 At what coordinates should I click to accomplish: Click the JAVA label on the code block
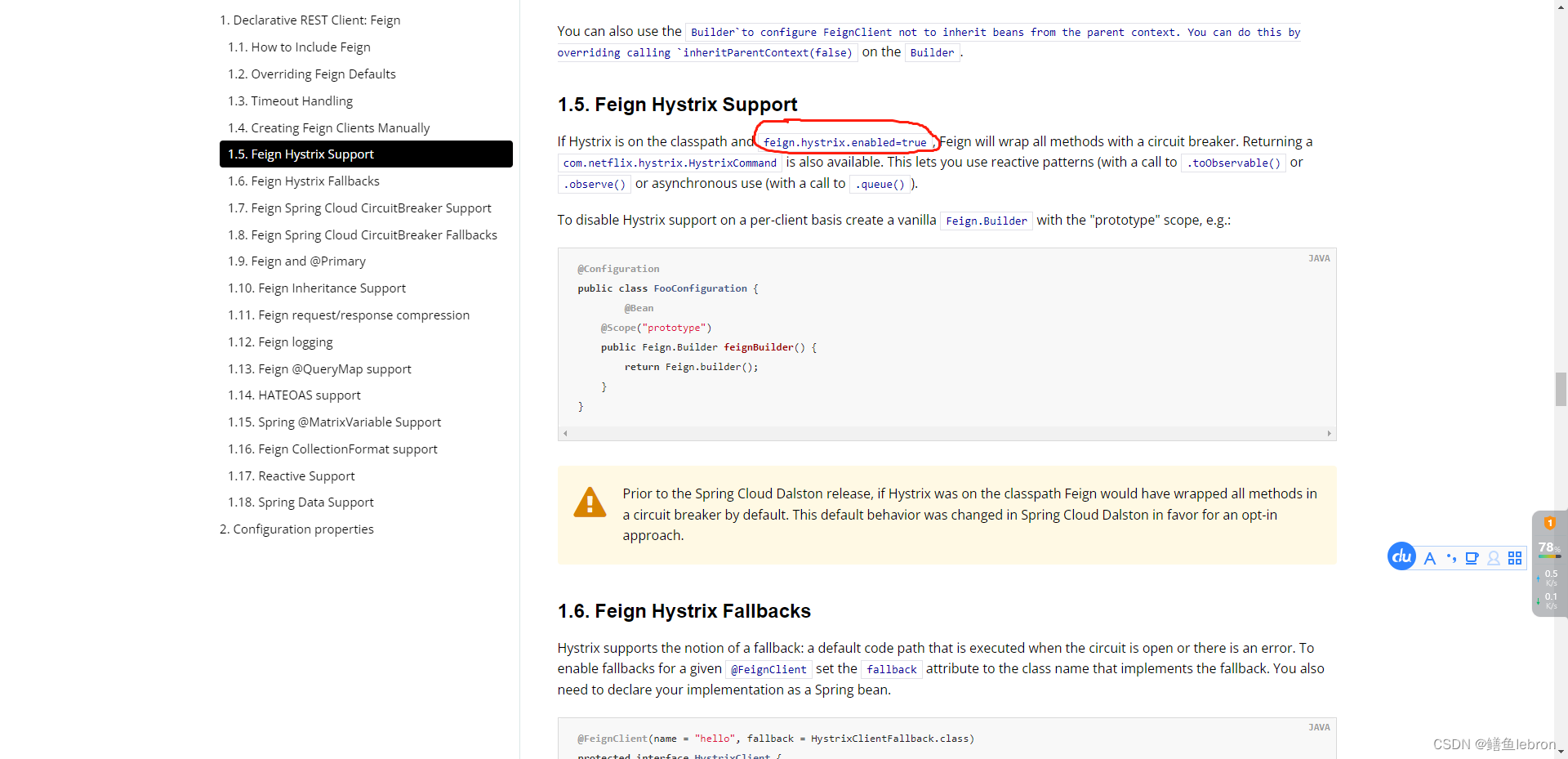click(x=1320, y=258)
